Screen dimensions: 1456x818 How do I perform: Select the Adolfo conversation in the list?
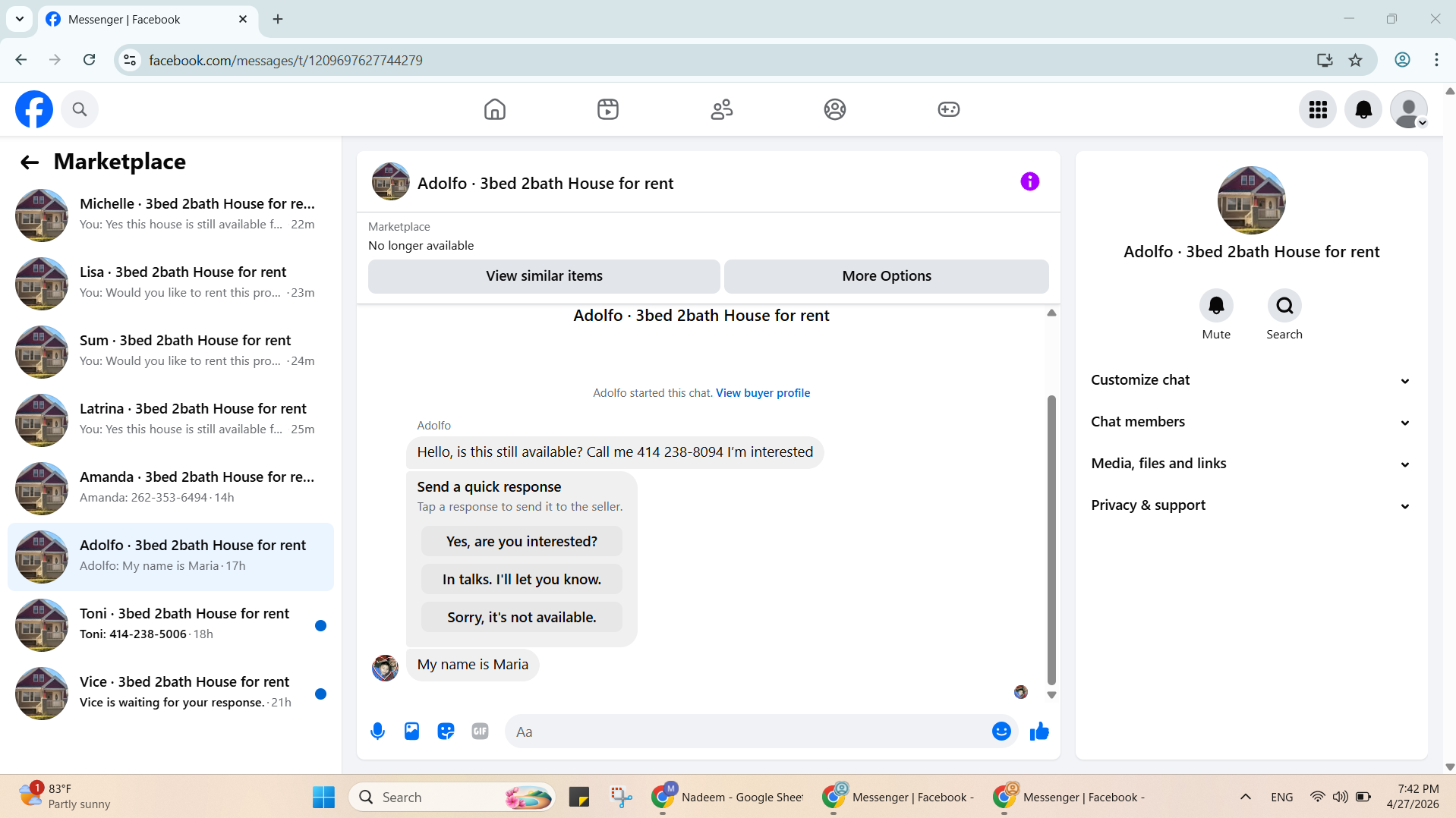(x=171, y=556)
